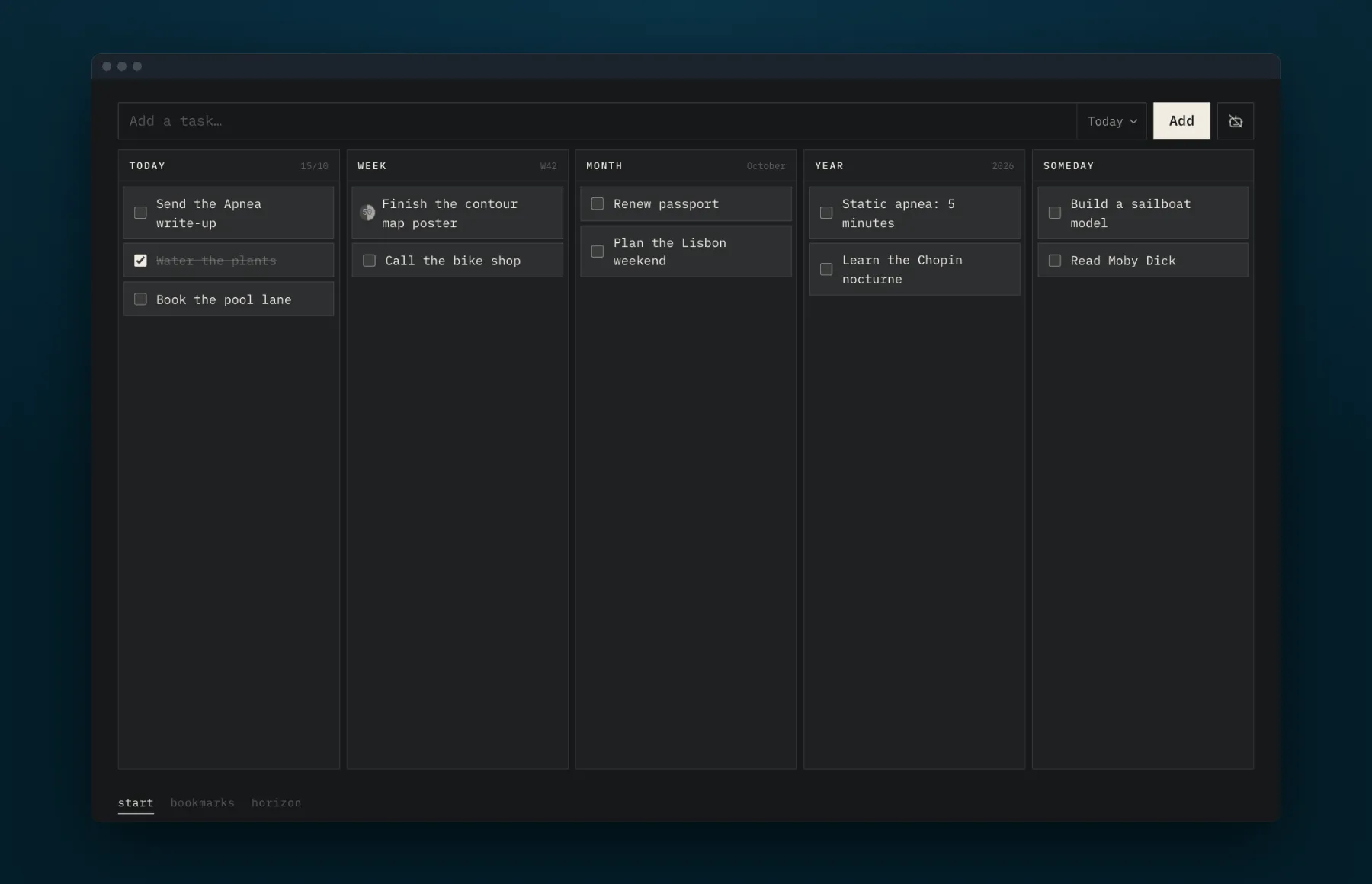Focus the Add a task input field
The image size is (1372, 884).
point(598,121)
